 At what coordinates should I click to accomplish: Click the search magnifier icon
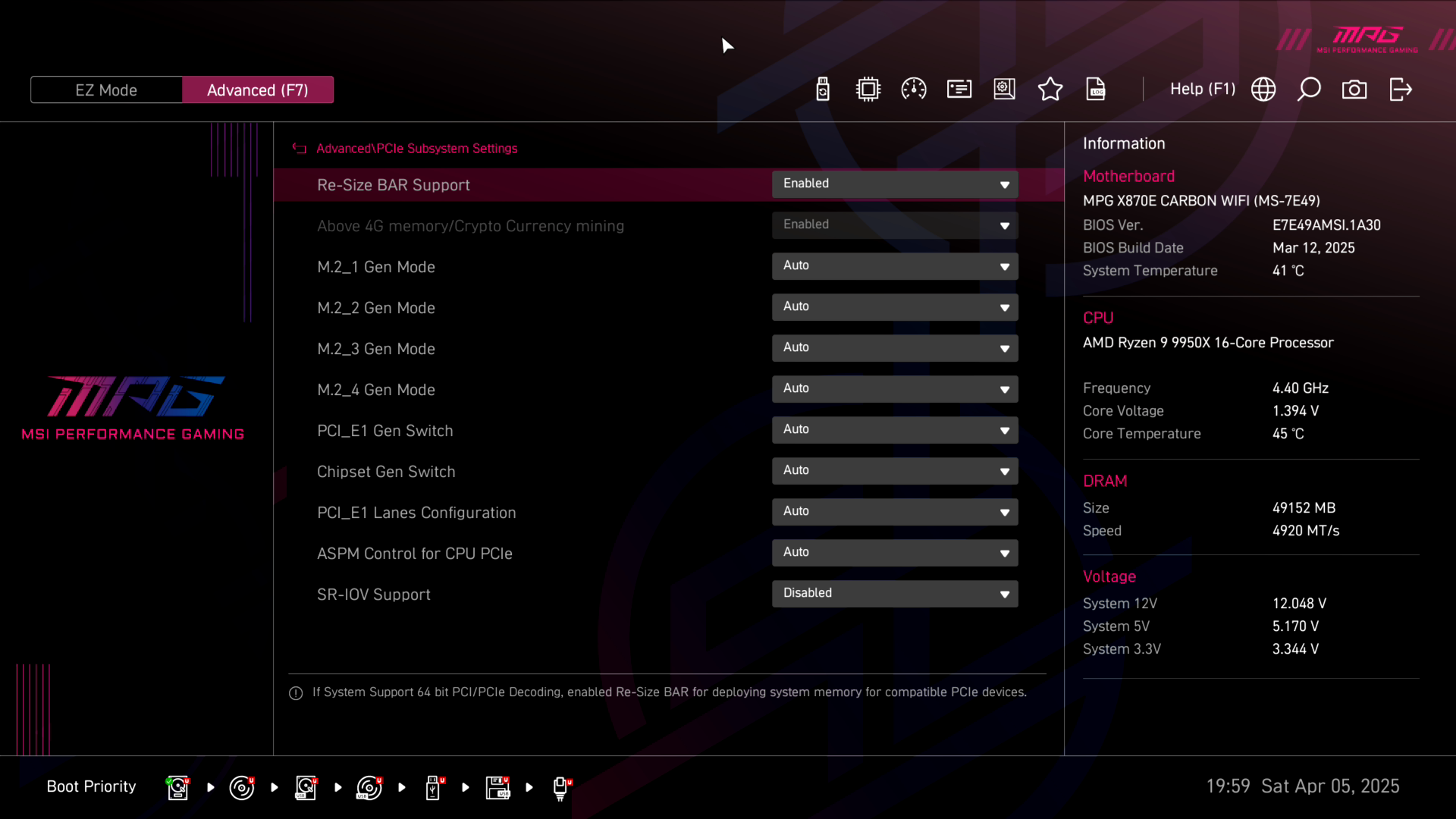(1309, 89)
